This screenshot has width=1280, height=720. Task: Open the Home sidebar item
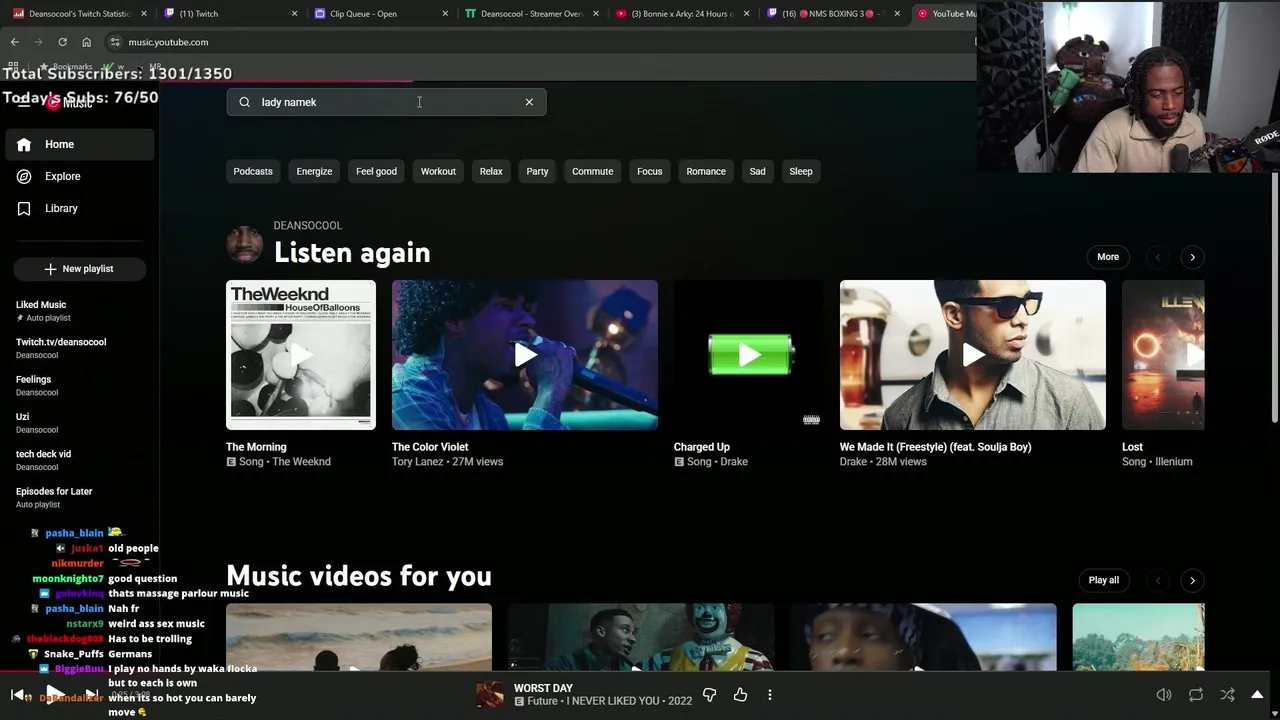point(80,144)
